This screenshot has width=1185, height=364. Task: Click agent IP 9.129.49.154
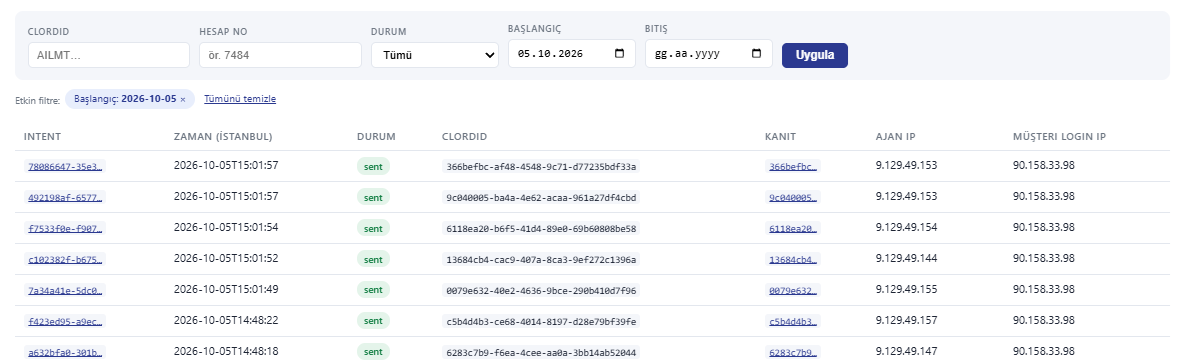pos(906,227)
